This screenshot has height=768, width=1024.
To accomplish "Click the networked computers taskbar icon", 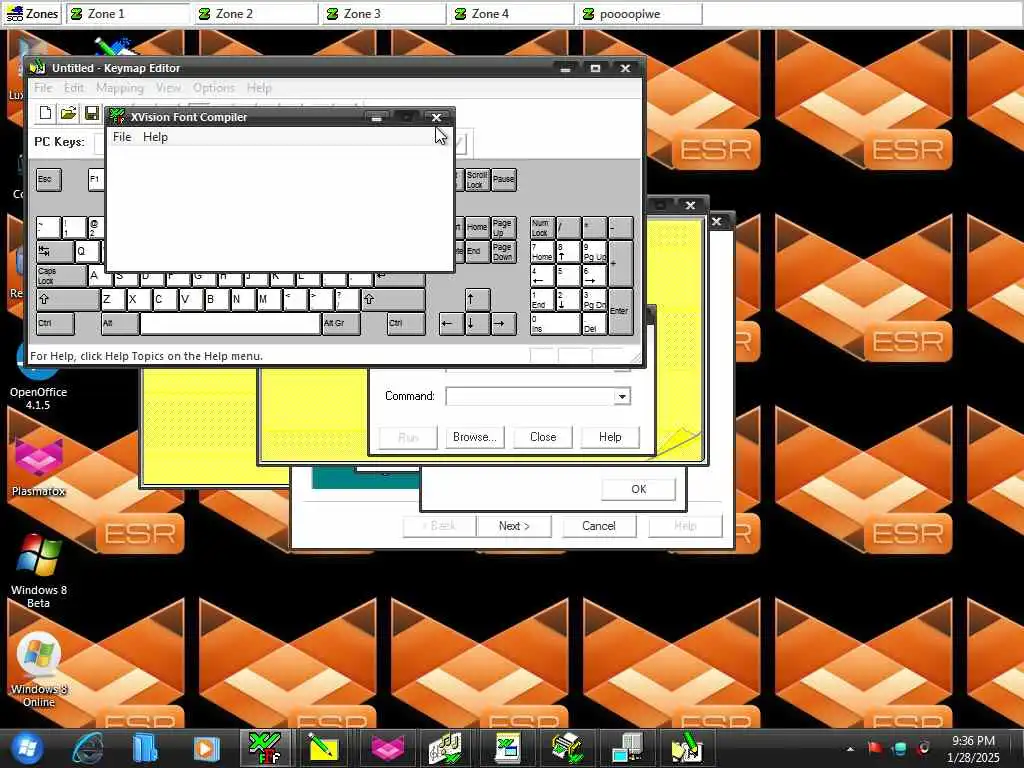I will click(x=627, y=748).
